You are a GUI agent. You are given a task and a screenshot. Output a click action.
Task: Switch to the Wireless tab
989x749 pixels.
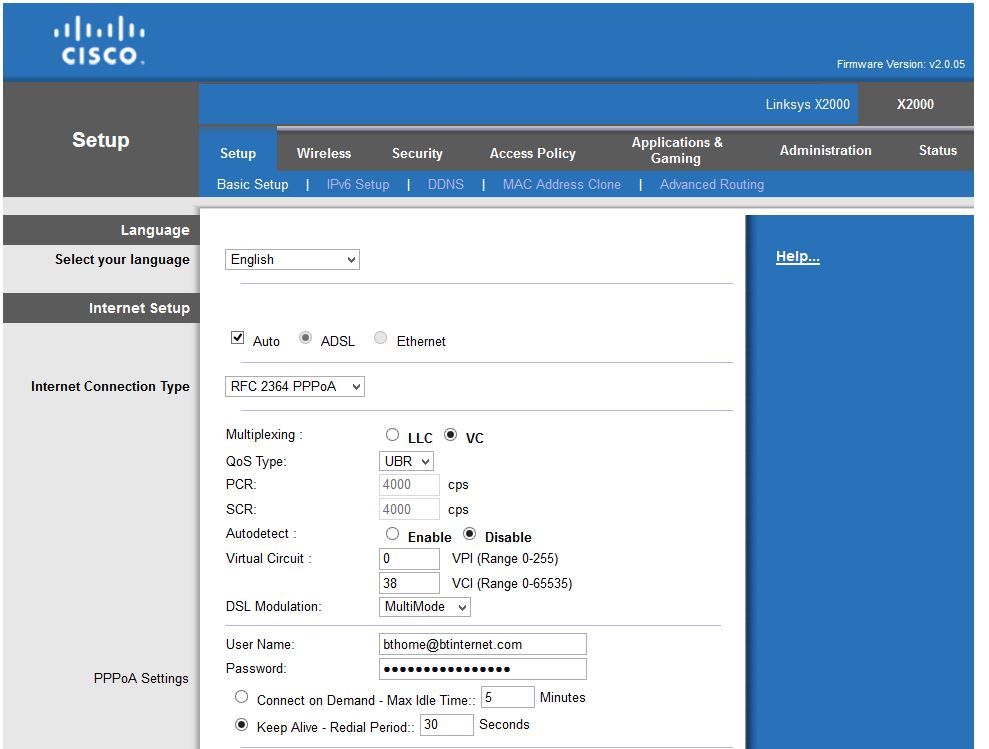(x=324, y=153)
